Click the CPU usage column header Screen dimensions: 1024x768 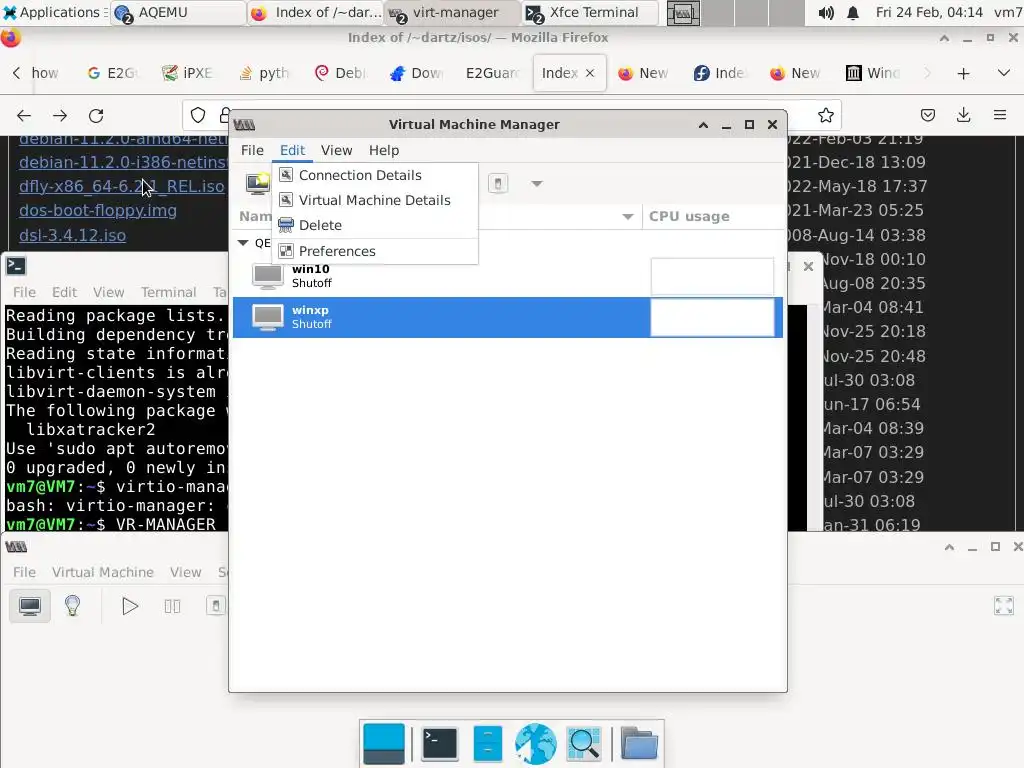click(x=689, y=217)
